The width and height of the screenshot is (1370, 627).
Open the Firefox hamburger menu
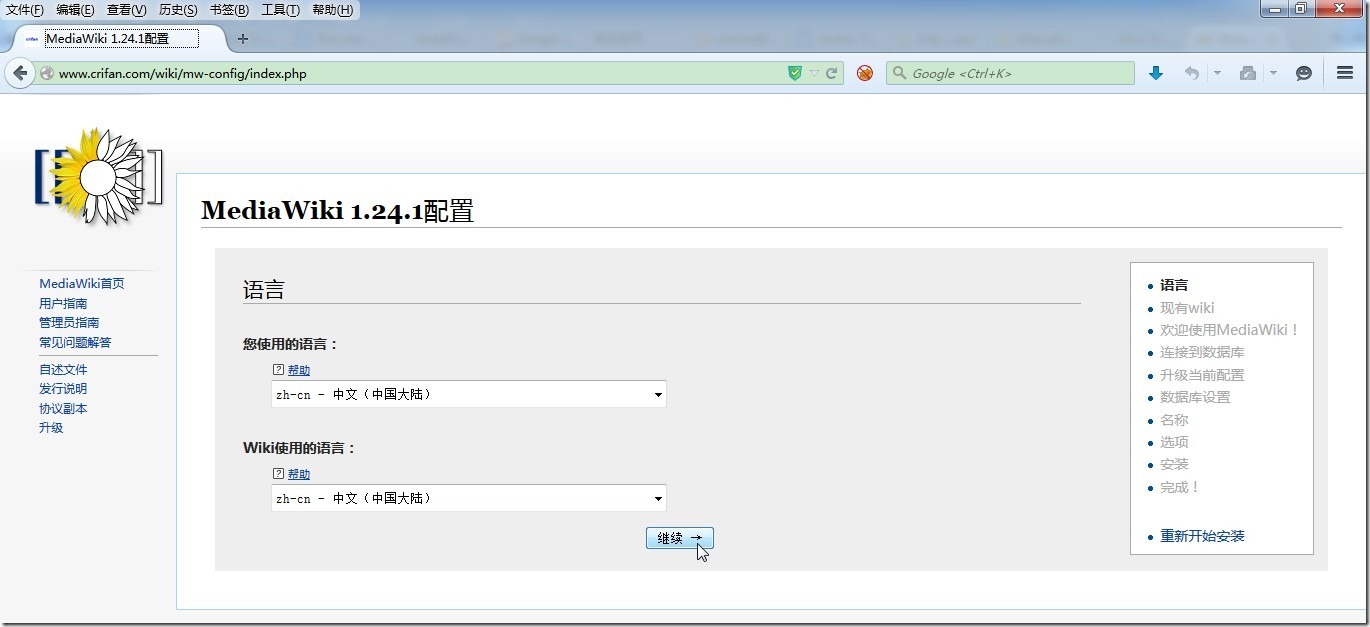tap(1345, 73)
